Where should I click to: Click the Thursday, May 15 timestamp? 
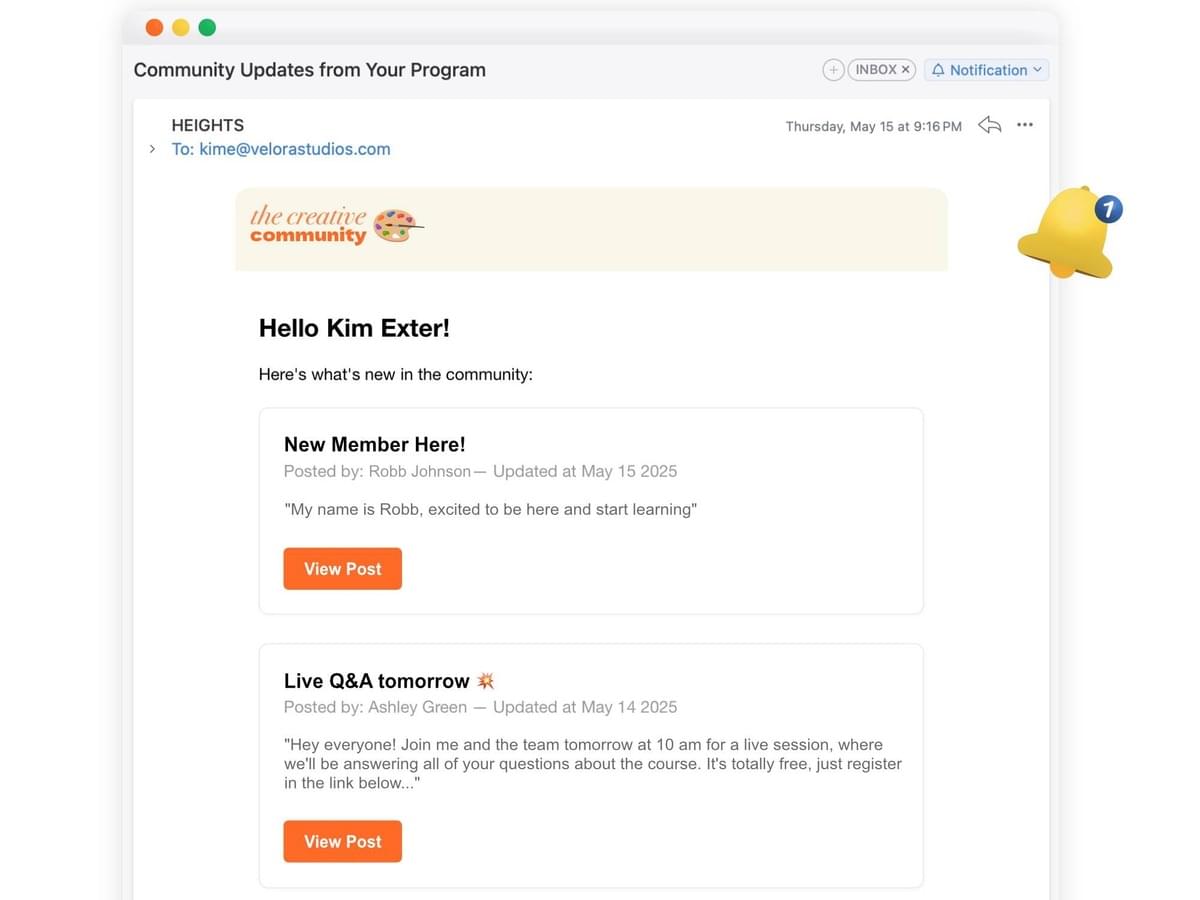(873, 126)
